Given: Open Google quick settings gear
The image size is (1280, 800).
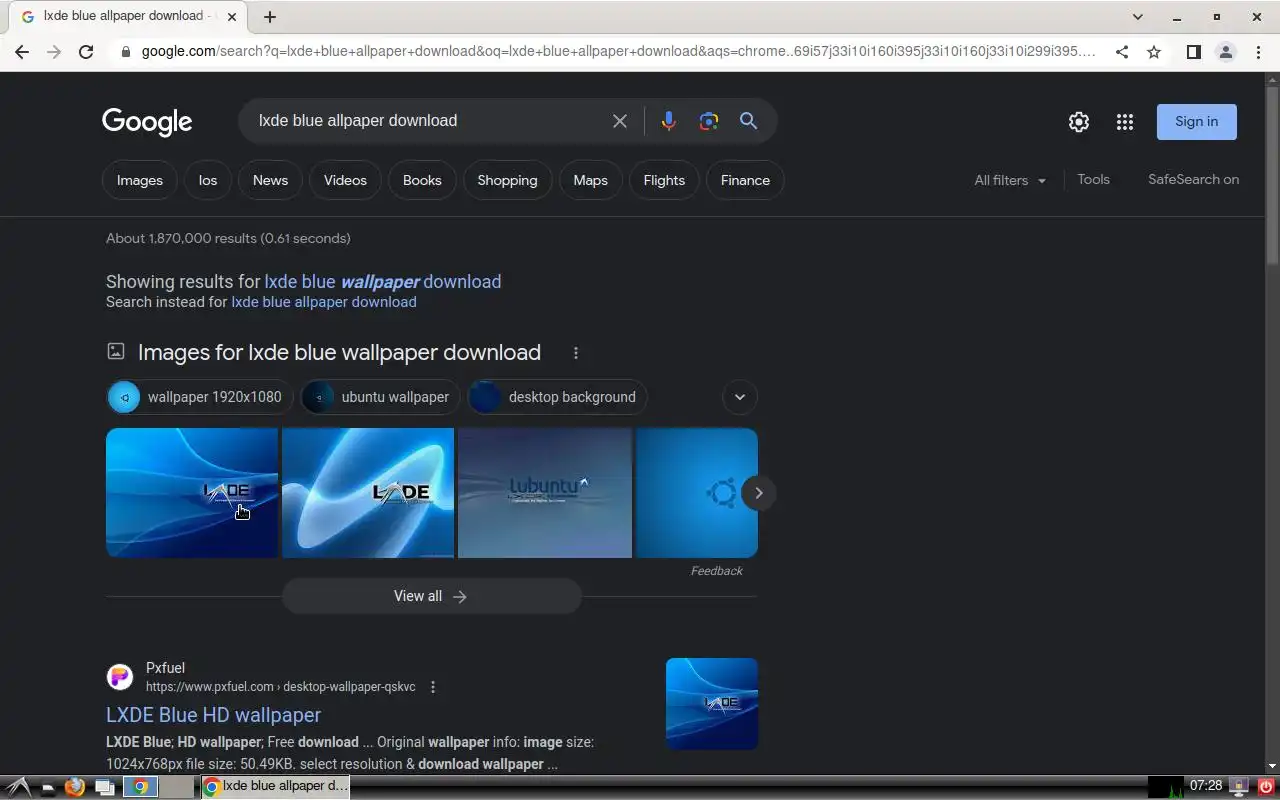Looking at the screenshot, I should (1078, 122).
